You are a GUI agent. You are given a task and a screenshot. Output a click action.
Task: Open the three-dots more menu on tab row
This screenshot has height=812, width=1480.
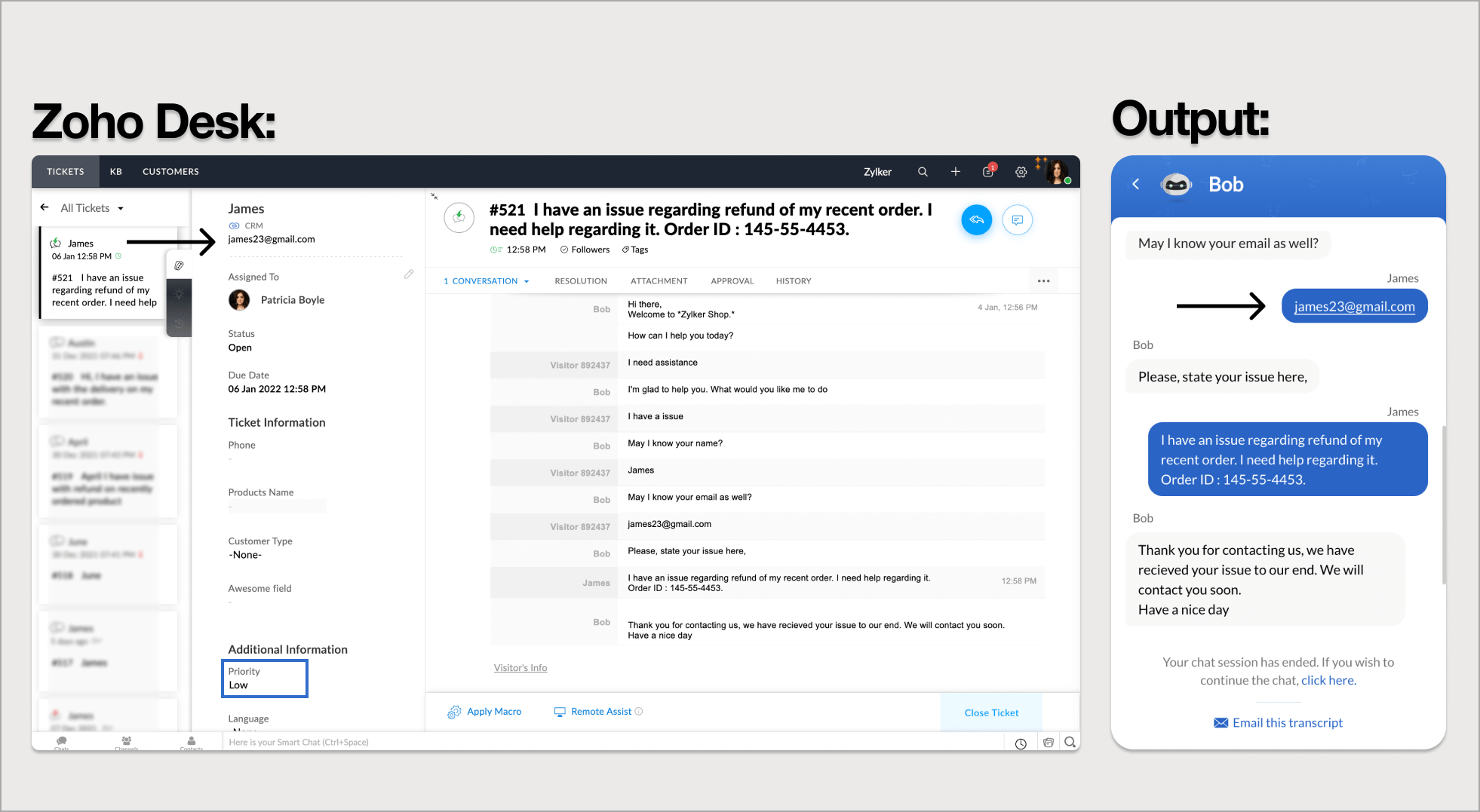click(1043, 281)
